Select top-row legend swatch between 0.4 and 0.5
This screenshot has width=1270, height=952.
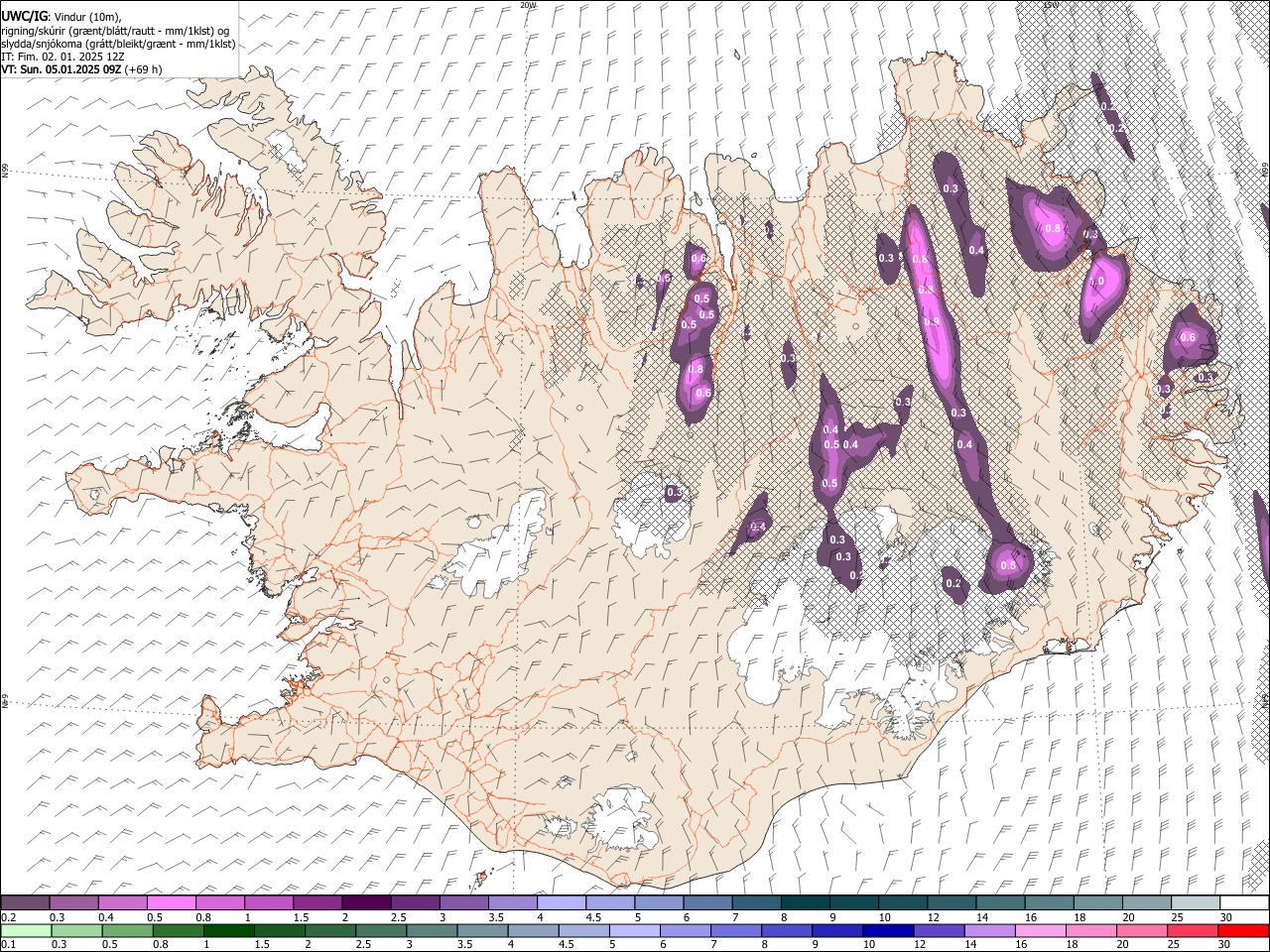[x=123, y=902]
